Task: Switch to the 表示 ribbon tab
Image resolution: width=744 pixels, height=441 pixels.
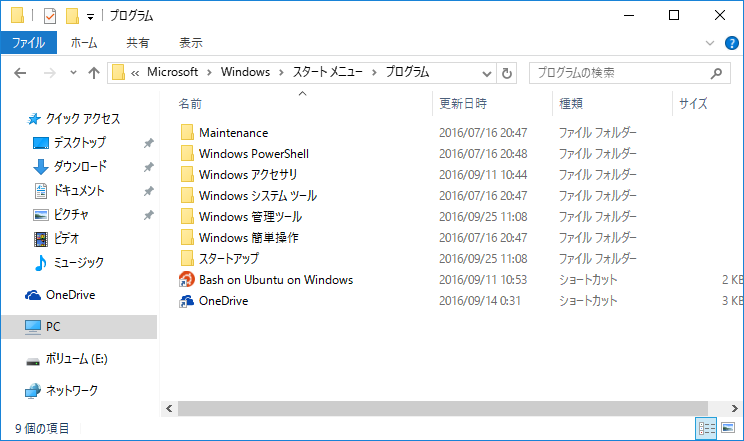Action: 191,43
